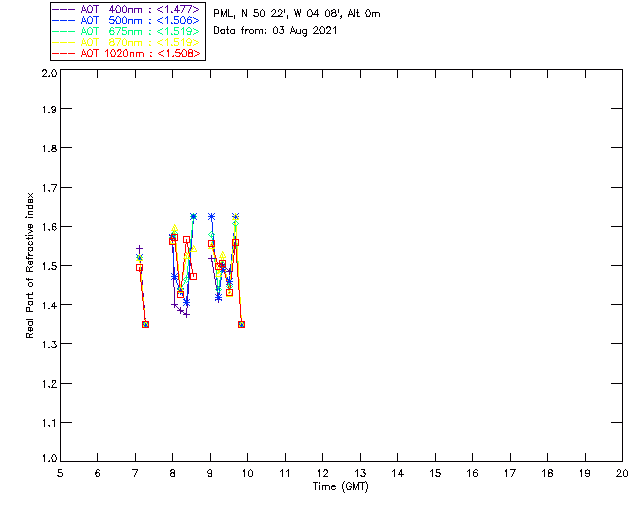Click the hour 17 x-axis tick label
Screen dimensions: 640x512
510,473
